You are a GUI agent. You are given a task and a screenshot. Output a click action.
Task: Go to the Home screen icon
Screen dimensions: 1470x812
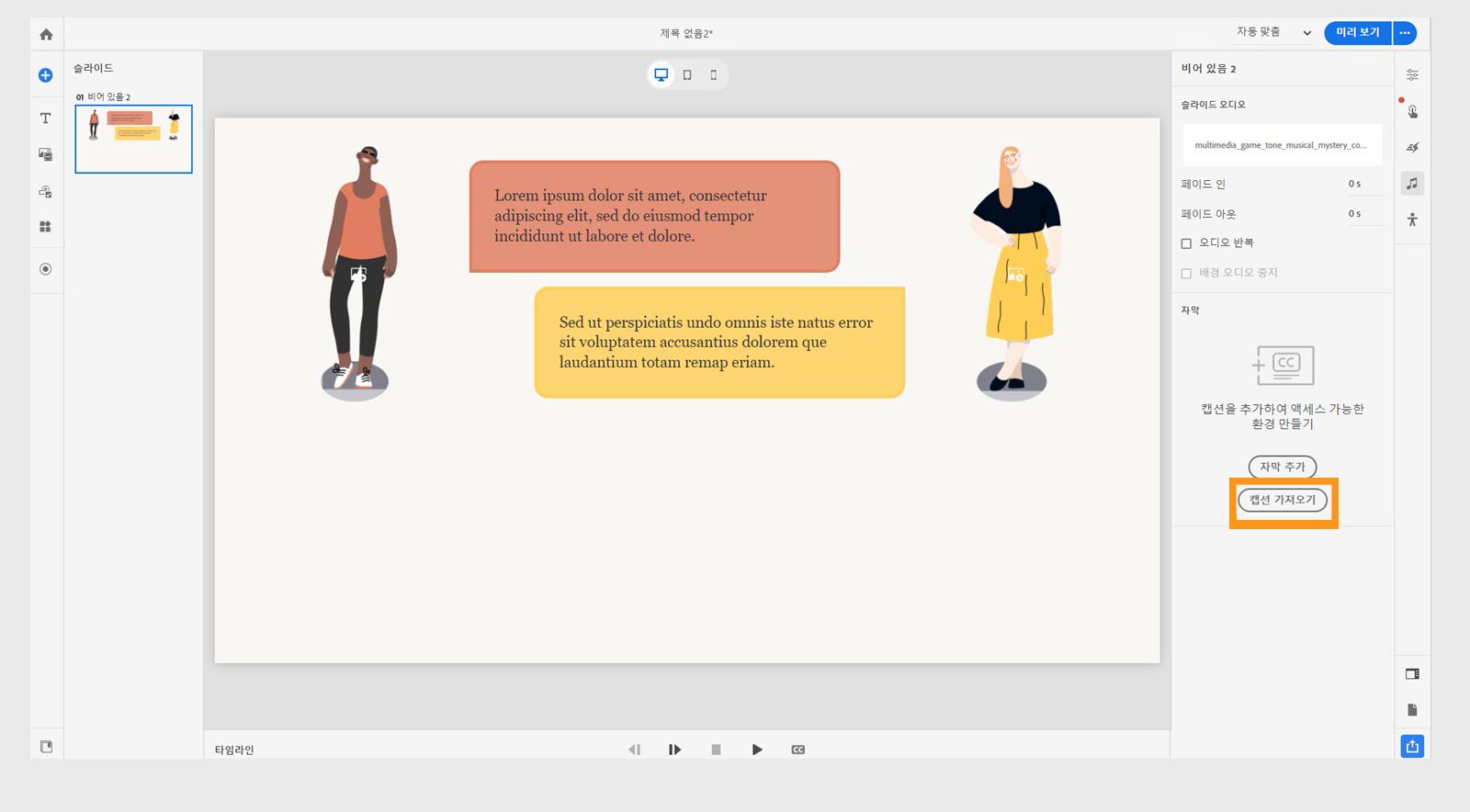46,34
